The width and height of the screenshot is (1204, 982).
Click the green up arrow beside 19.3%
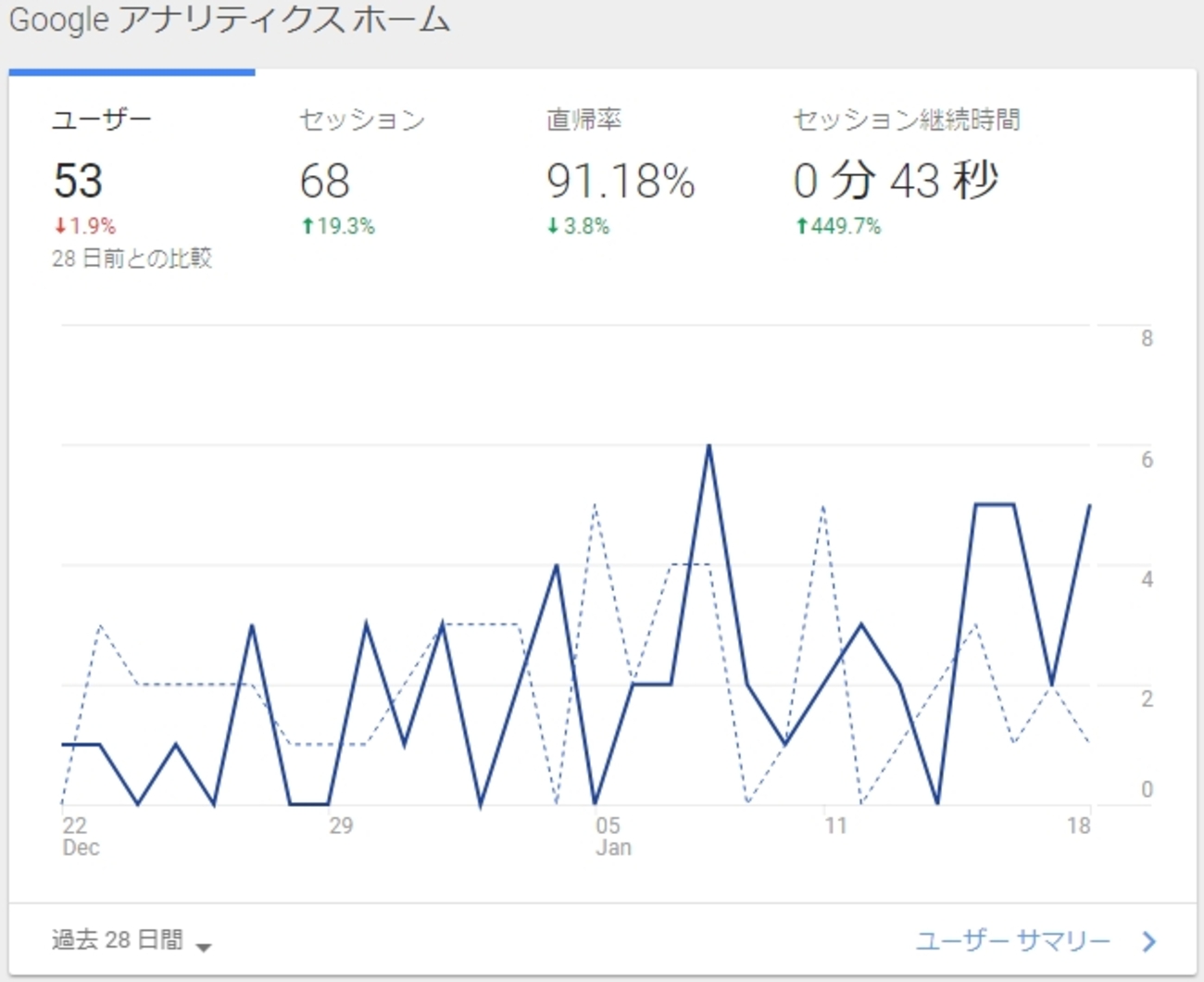(307, 226)
